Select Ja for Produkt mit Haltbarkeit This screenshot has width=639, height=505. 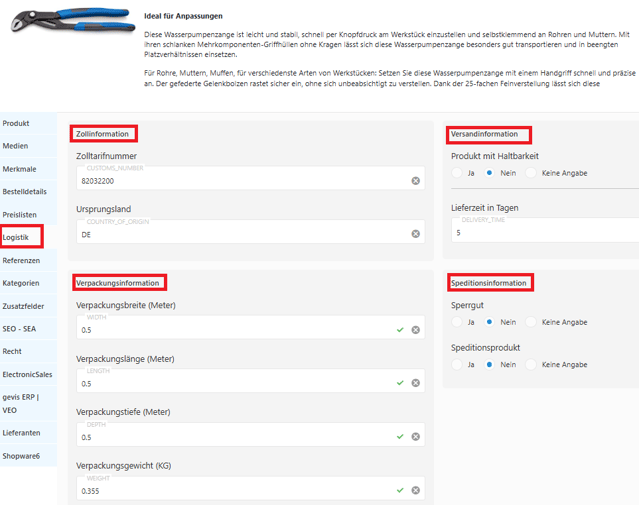coord(458,173)
